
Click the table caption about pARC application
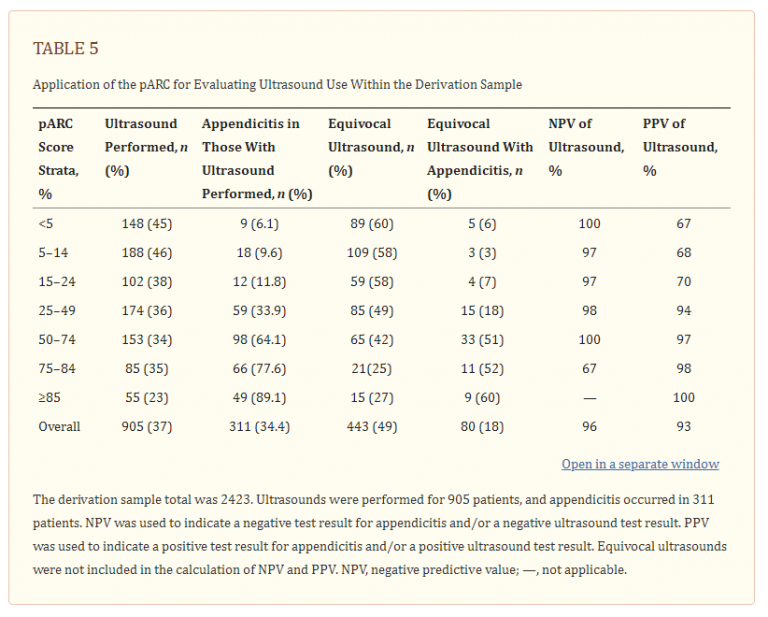277,85
